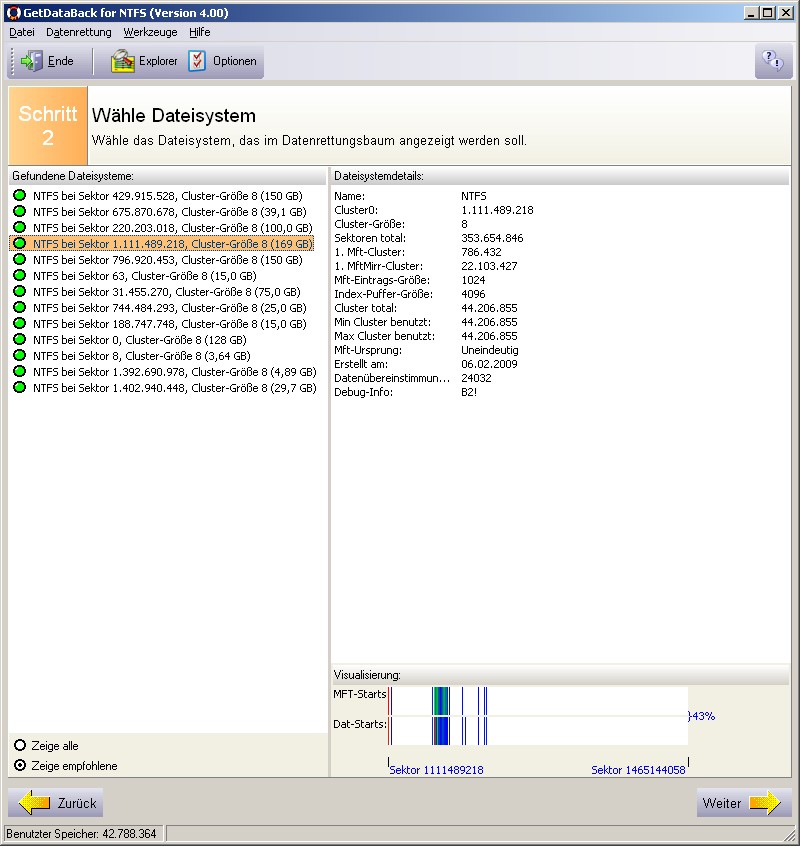Click the 'Sektoren total' value 353.654.846
800x846 pixels.
(x=492, y=238)
